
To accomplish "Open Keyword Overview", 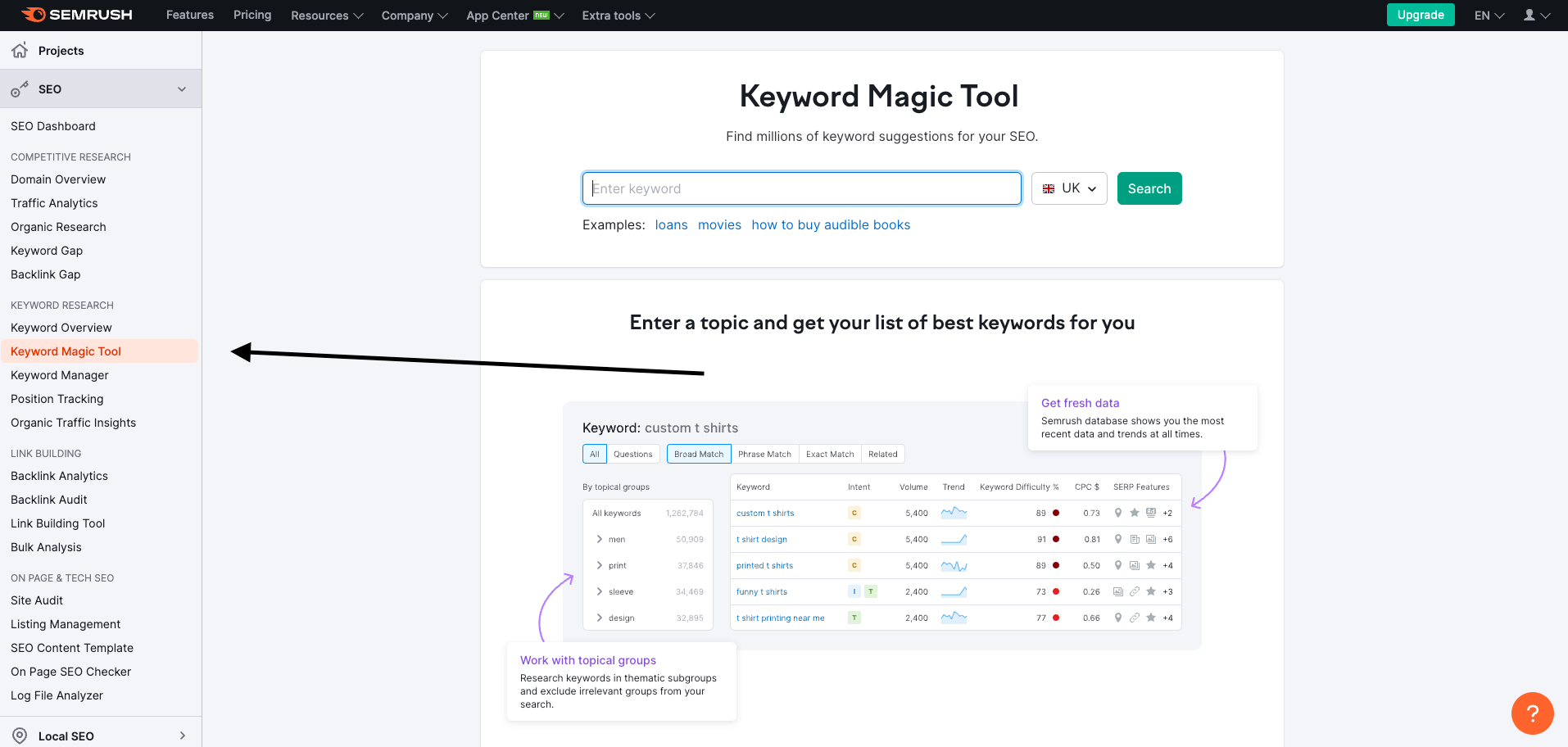I will pos(61,328).
